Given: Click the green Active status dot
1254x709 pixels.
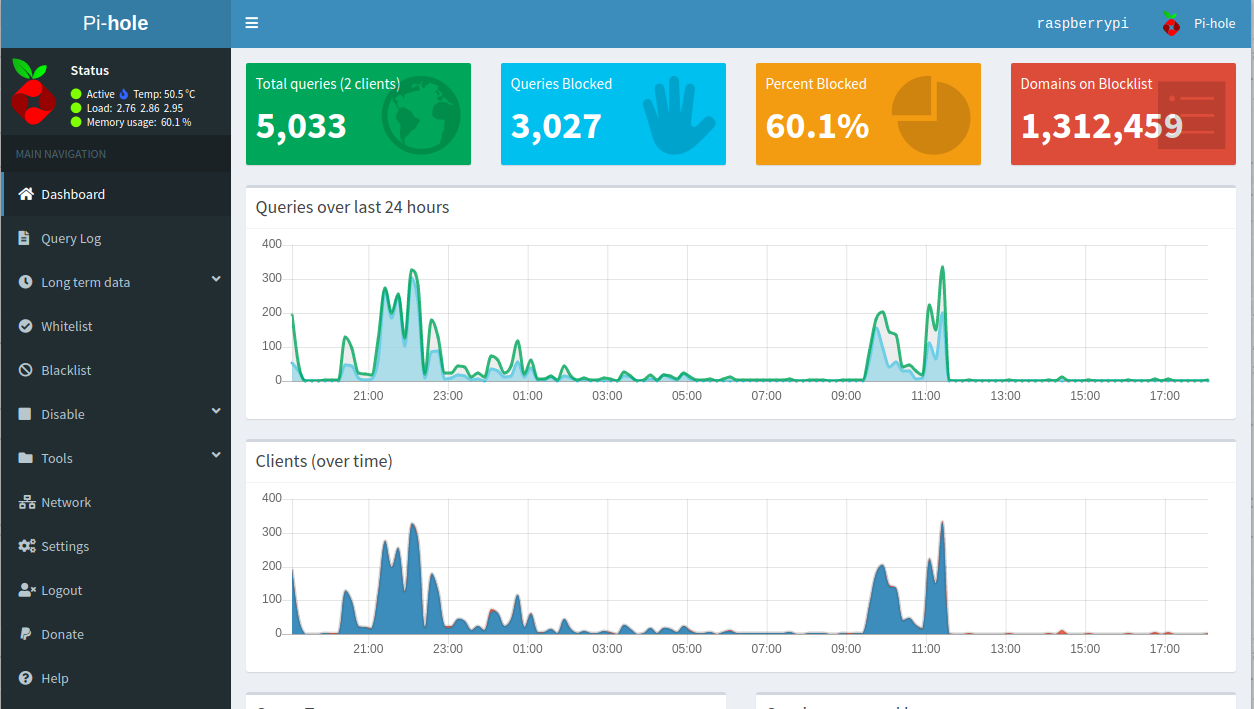Looking at the screenshot, I should [x=76, y=94].
